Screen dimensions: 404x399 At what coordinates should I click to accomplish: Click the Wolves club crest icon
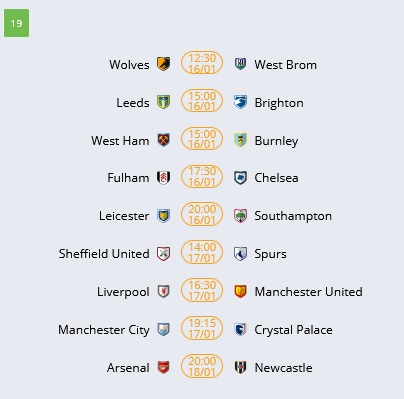[164, 64]
